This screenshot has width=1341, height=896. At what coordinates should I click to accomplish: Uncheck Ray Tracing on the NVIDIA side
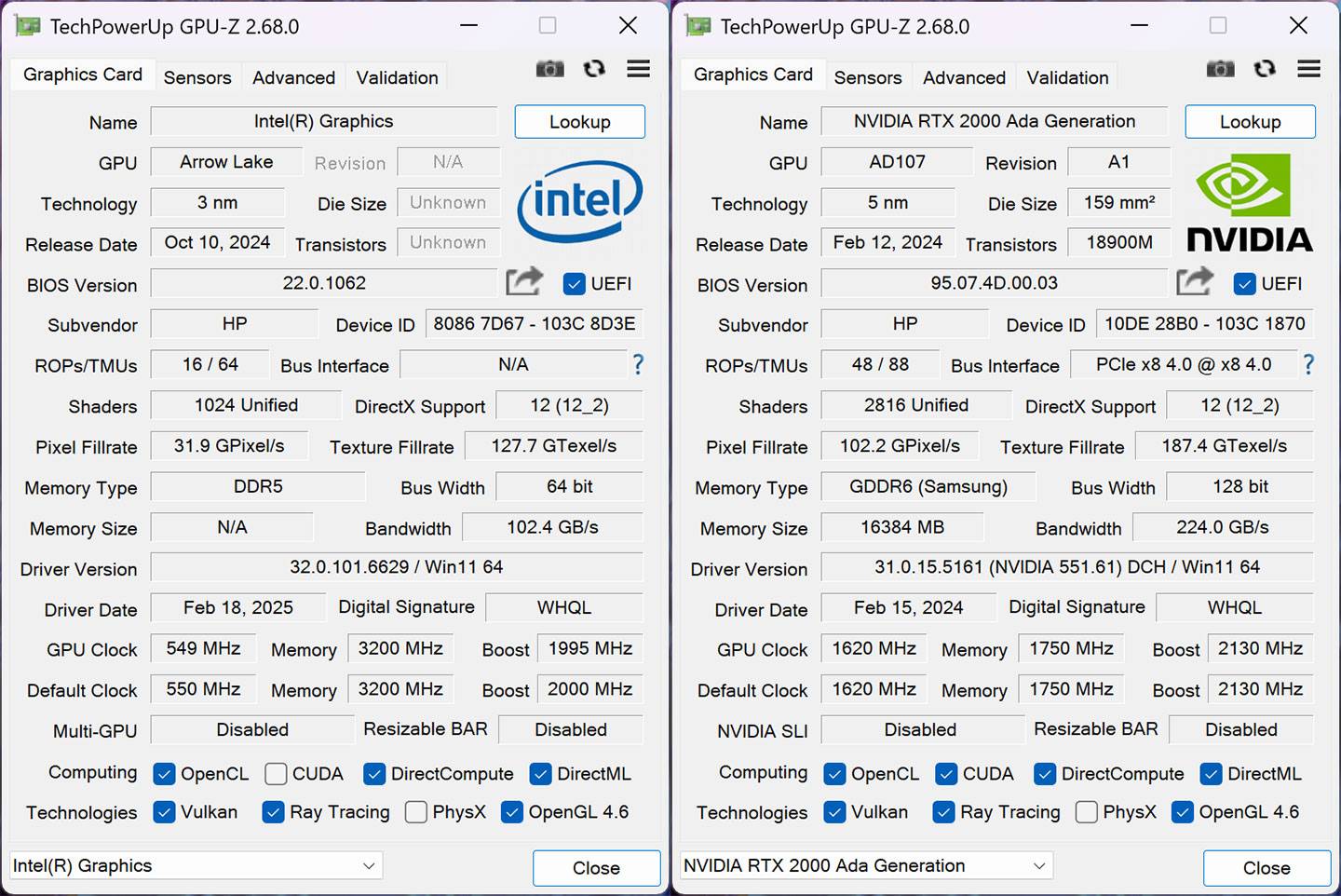click(946, 812)
